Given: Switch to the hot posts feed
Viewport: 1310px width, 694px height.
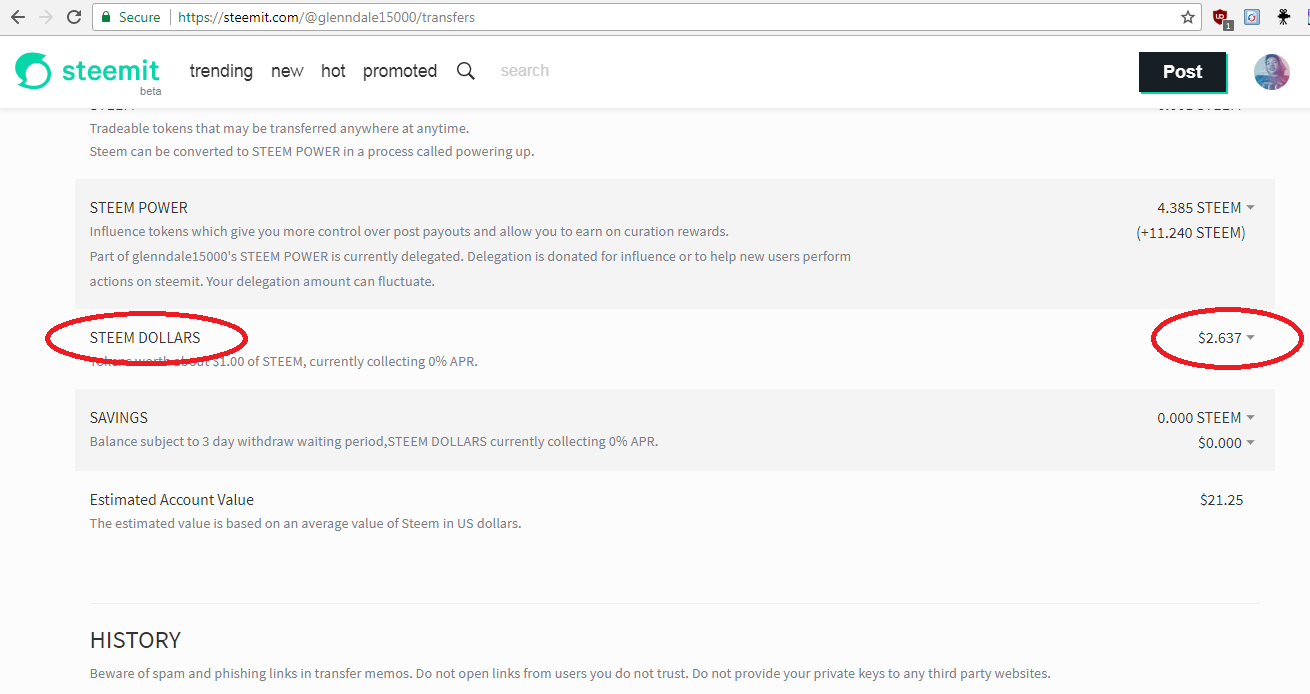Looking at the screenshot, I should (333, 71).
